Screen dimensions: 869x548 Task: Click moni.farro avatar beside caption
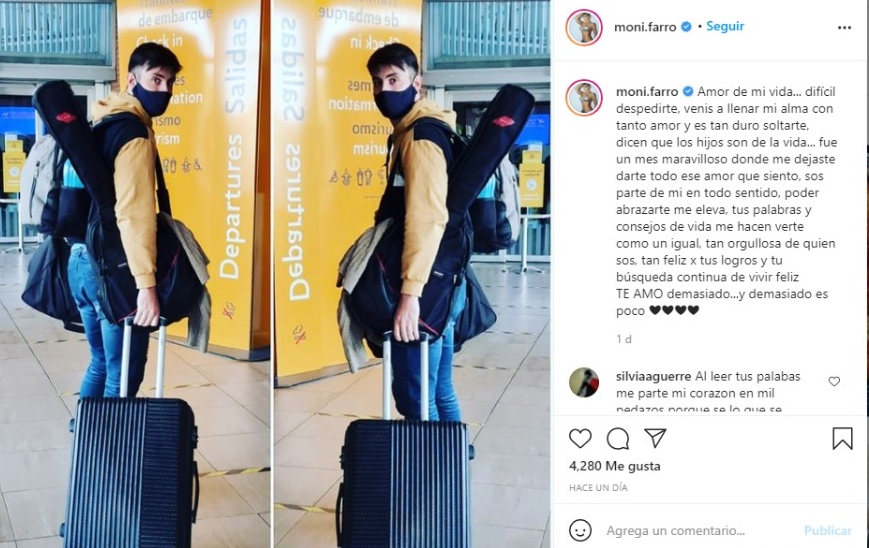[x=584, y=98]
